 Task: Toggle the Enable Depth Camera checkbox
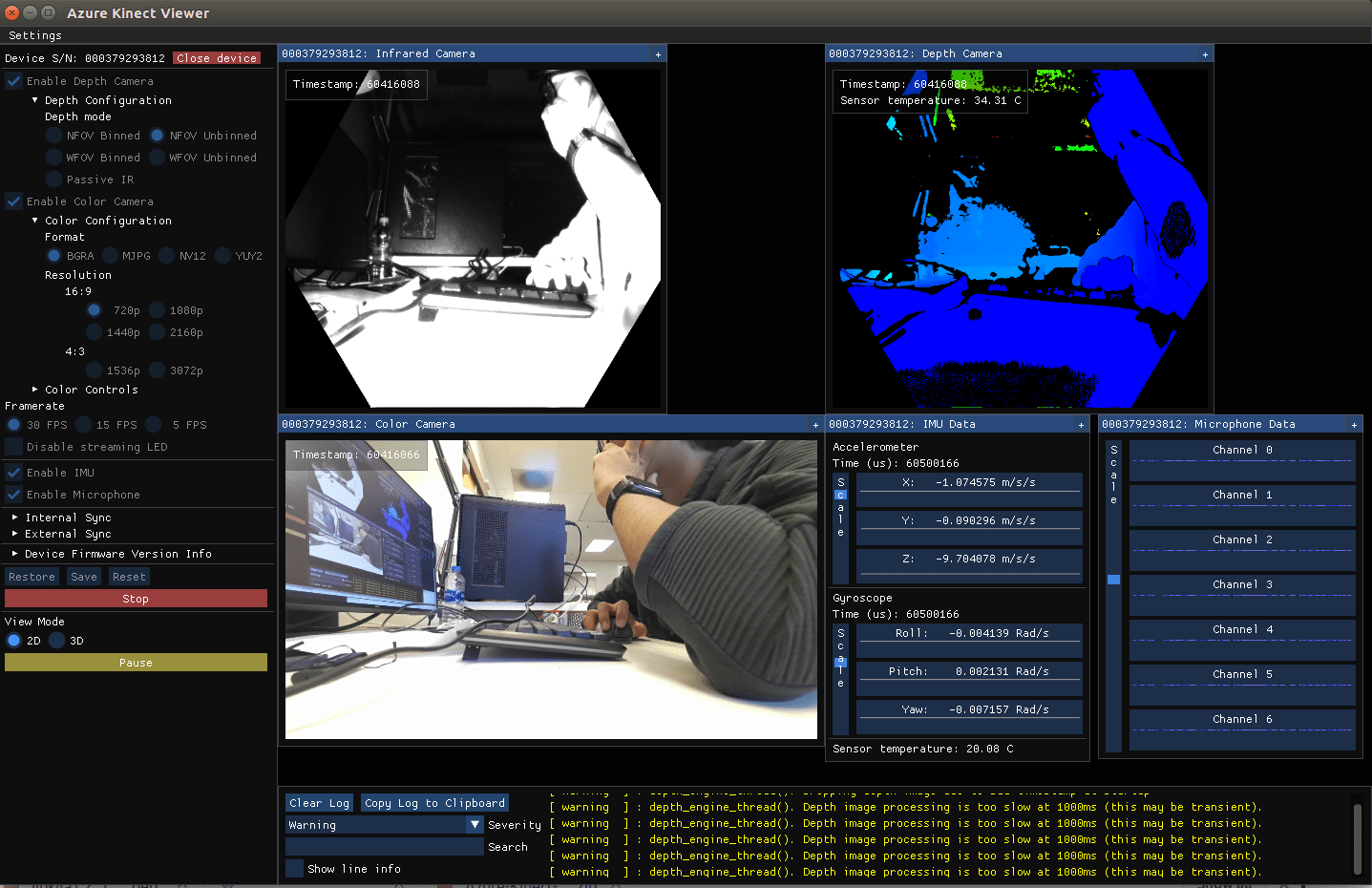[x=13, y=81]
